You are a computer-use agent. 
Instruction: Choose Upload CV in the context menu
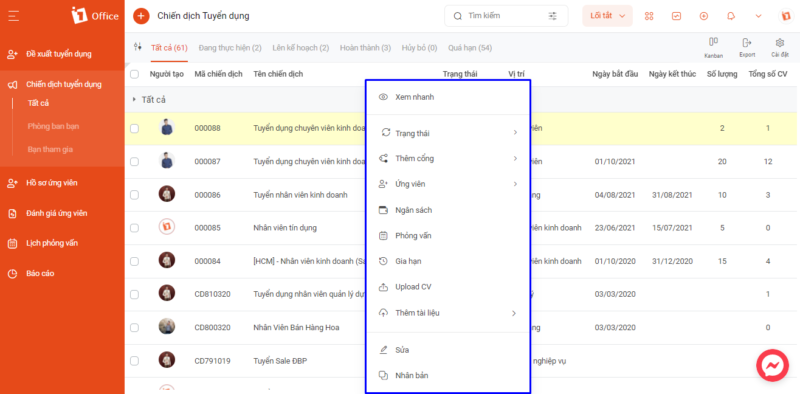(448, 287)
